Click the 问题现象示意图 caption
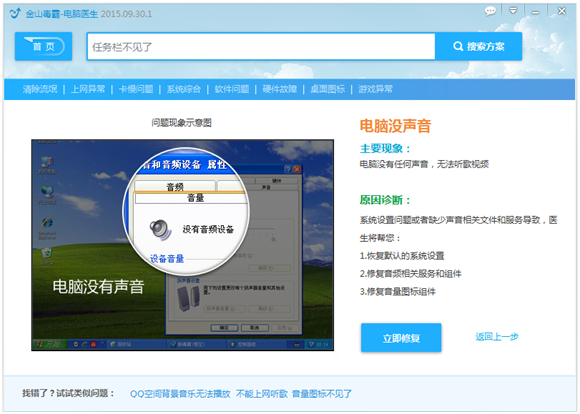 tap(181, 123)
